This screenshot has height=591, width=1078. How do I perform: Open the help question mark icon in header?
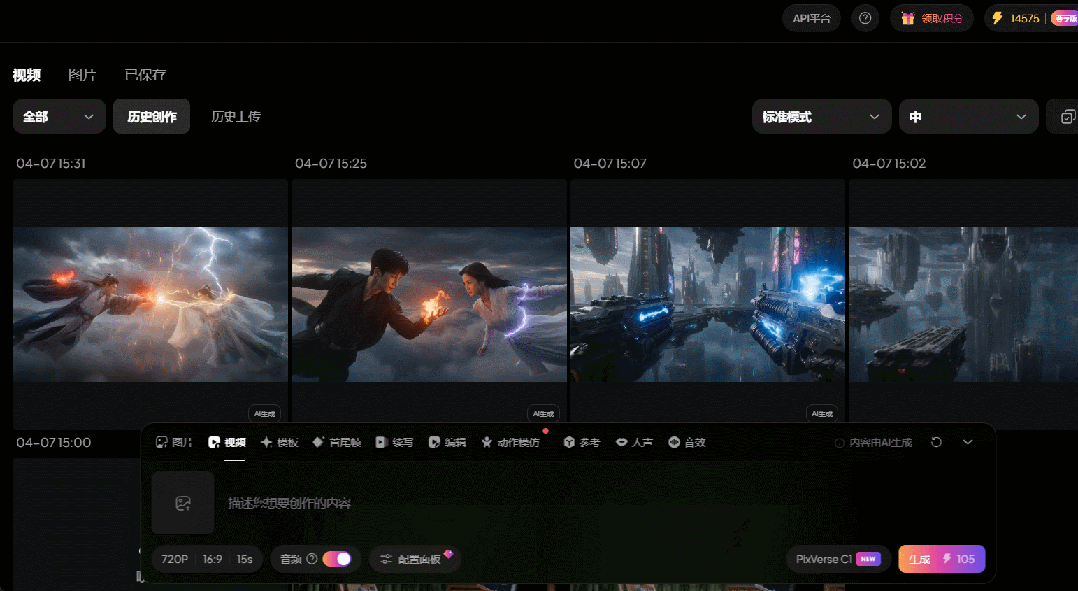click(865, 19)
